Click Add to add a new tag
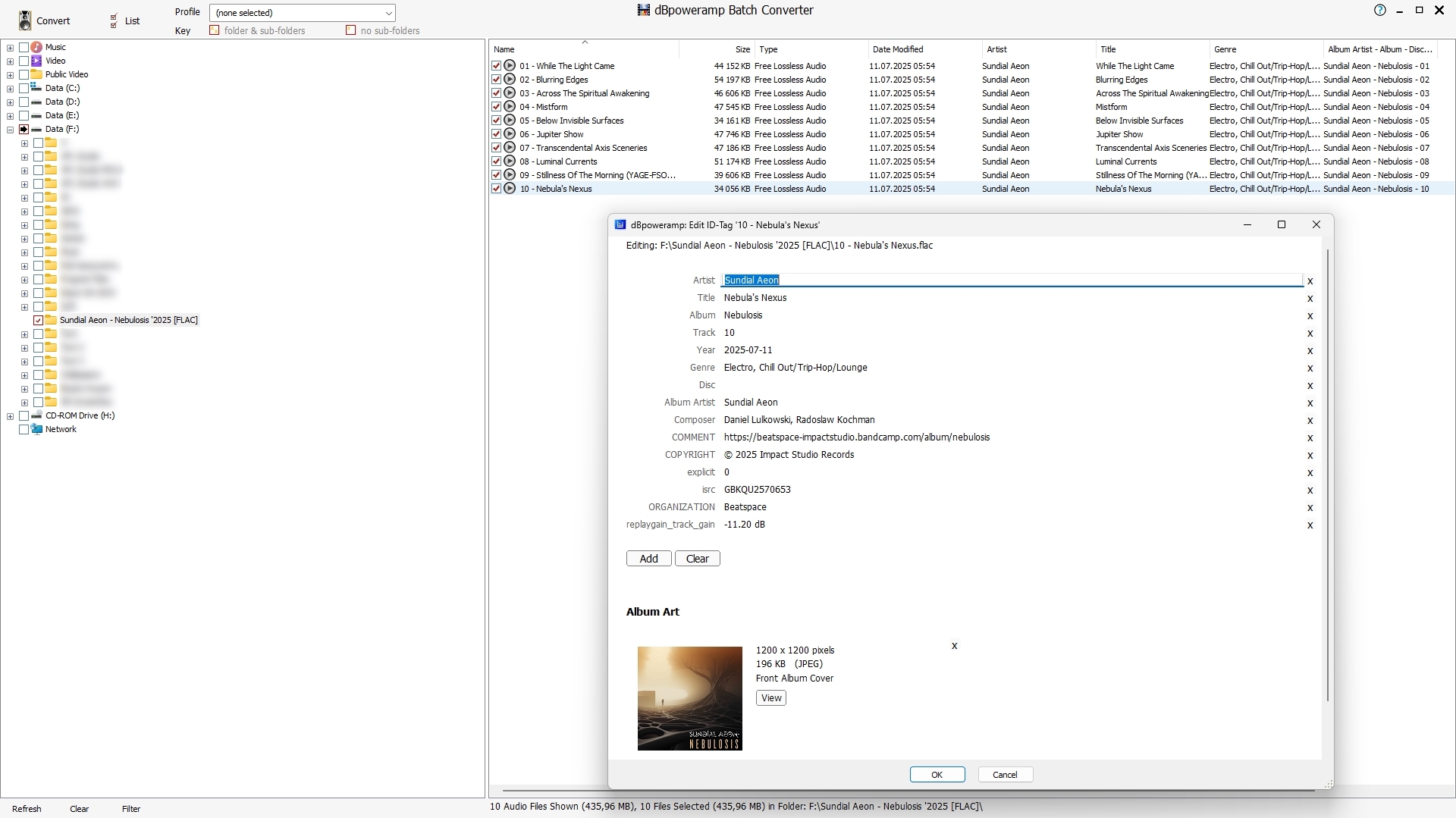 tap(648, 559)
